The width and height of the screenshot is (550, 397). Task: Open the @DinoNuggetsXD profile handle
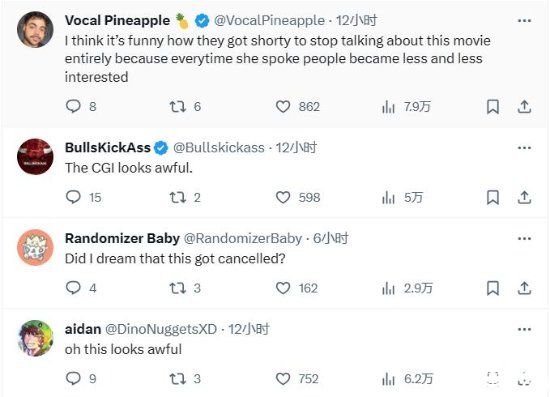(161, 329)
